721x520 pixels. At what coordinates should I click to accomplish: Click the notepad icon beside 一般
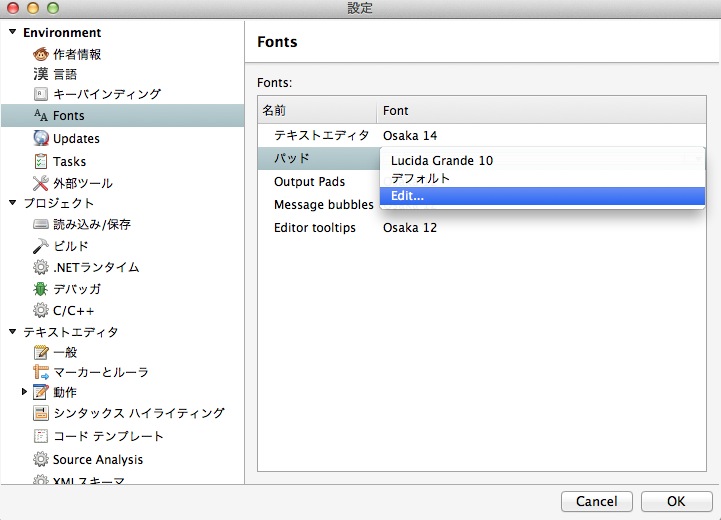[x=40, y=352]
